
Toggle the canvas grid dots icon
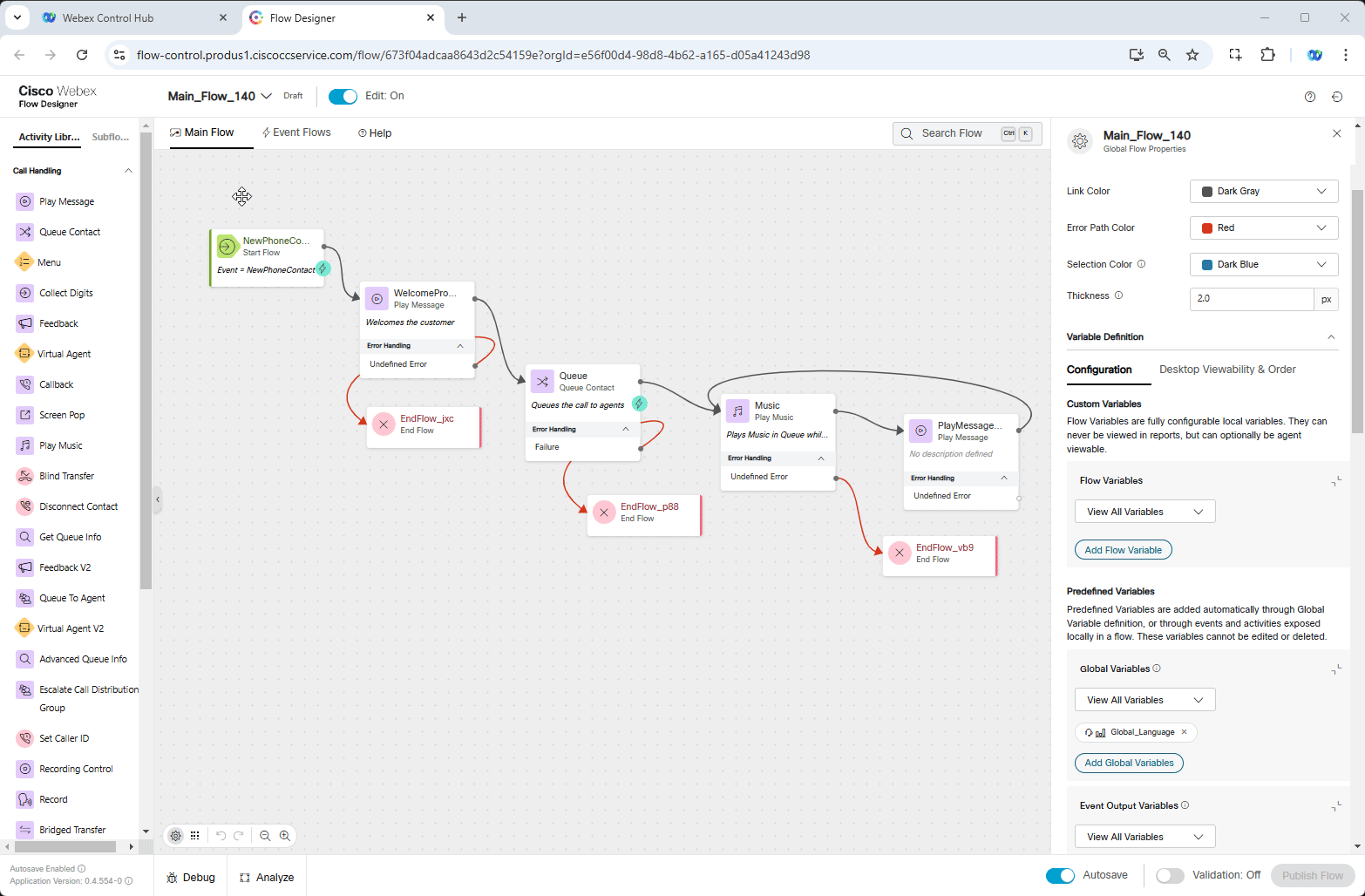[x=195, y=836]
